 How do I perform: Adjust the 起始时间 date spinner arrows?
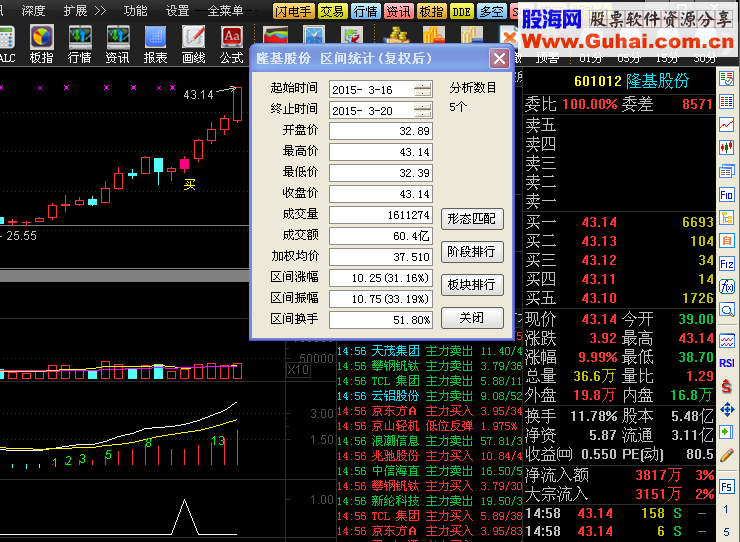pos(422,89)
